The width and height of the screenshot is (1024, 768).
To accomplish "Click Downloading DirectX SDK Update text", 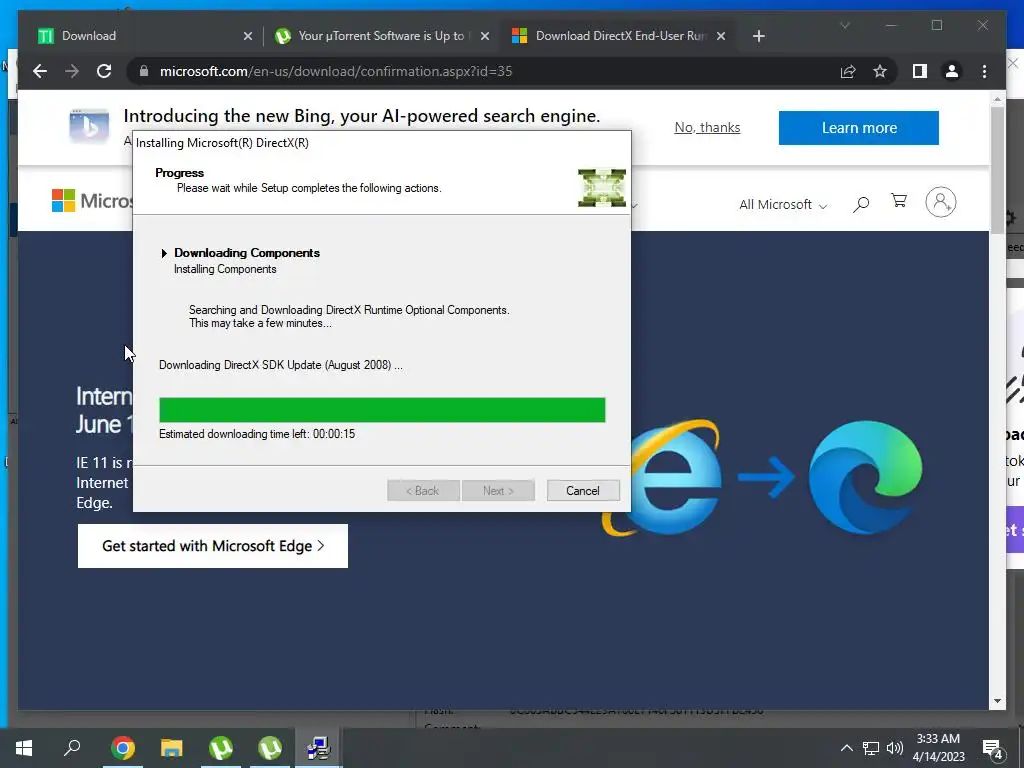I will click(x=281, y=365).
